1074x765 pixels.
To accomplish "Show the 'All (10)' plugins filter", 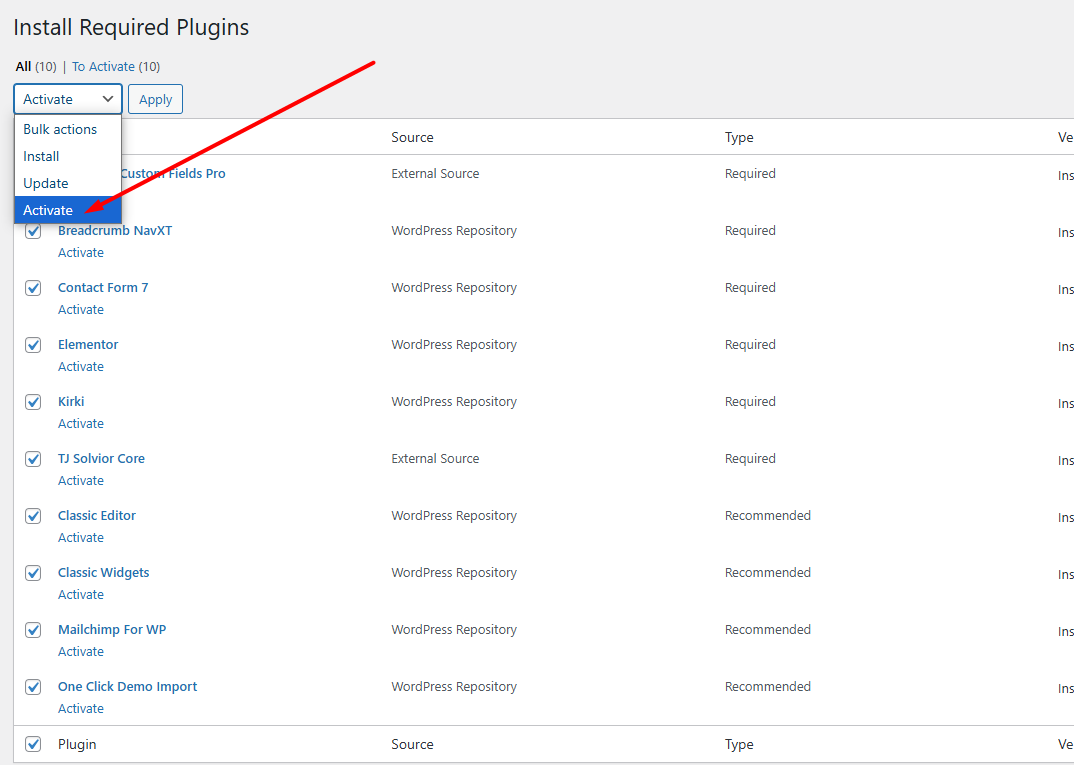I will pos(36,66).
